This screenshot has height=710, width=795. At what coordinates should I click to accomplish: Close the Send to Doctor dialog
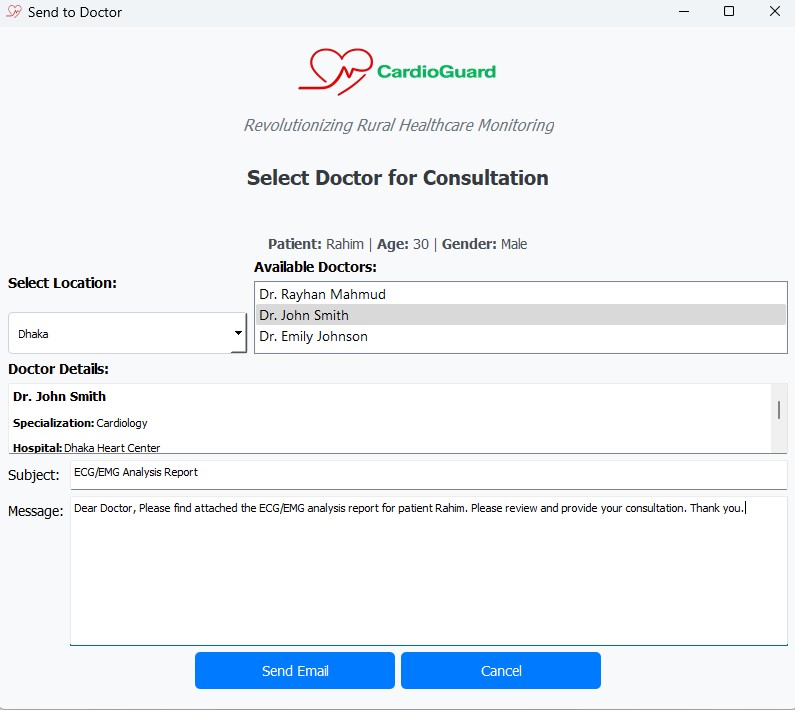point(775,12)
